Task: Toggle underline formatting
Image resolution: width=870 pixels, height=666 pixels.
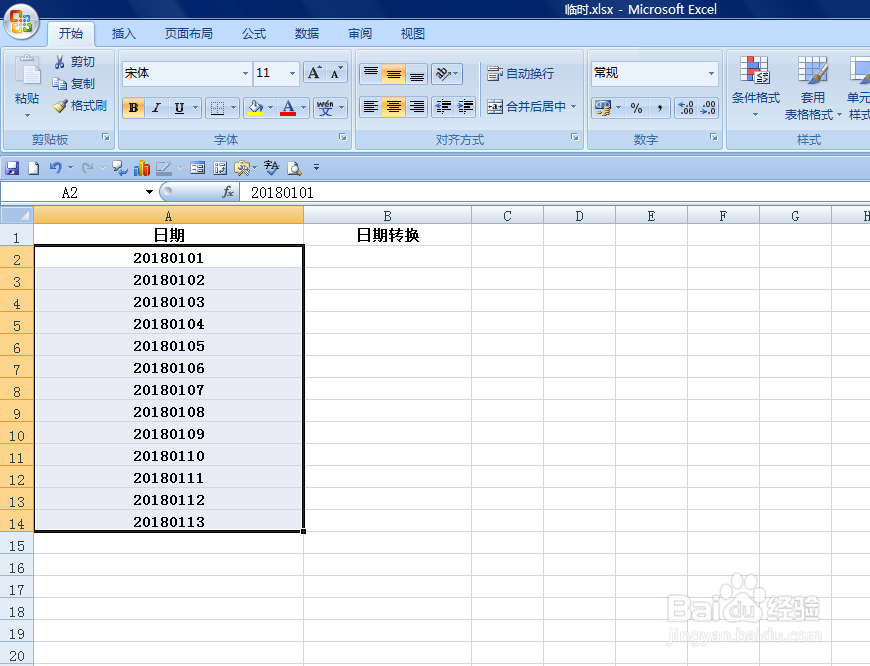Action: 179,108
